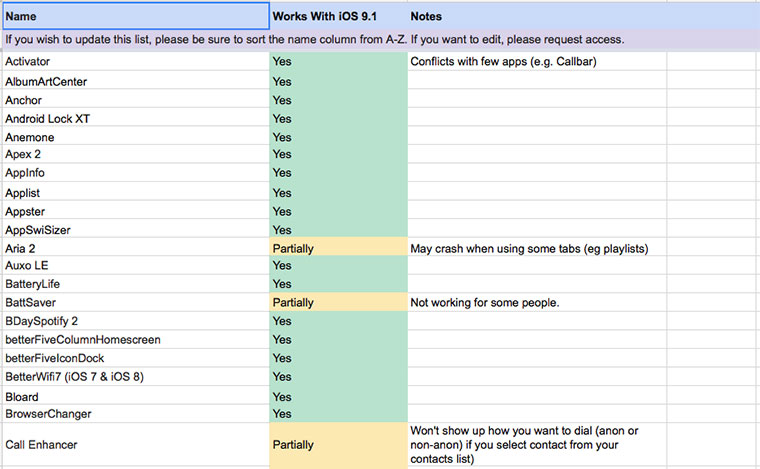Image resolution: width=760 pixels, height=469 pixels.
Task: Select the 'Works With iOS 9.1' header cell
Action: click(x=338, y=16)
